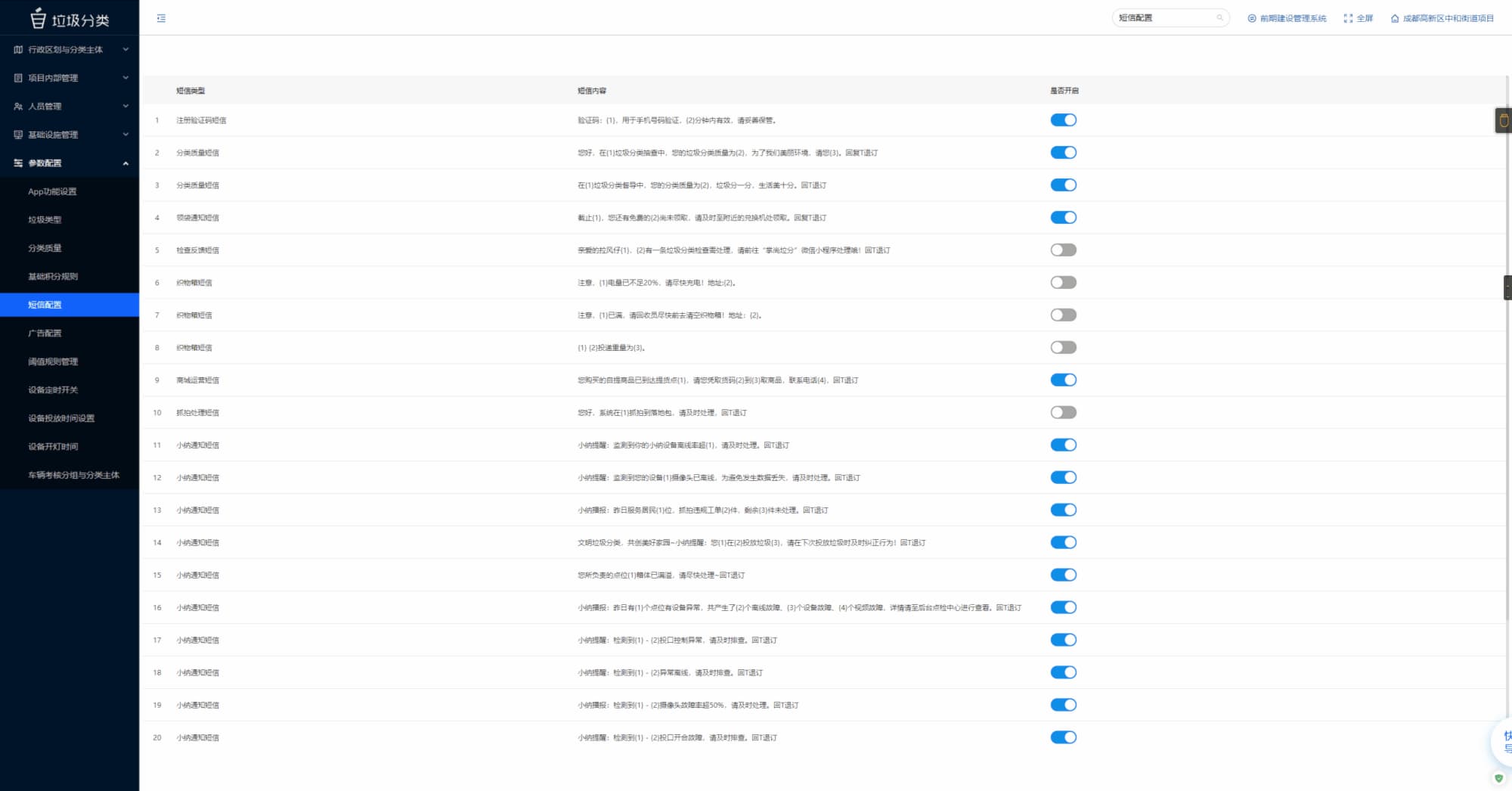Collapse the 参数配置 section chevron
Screen dimensions: 1512x791
pos(125,163)
